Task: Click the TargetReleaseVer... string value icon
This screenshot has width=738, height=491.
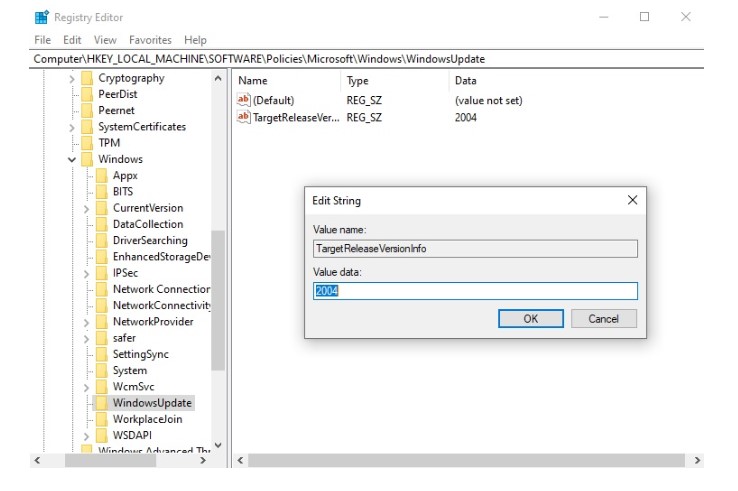Action: 243,117
